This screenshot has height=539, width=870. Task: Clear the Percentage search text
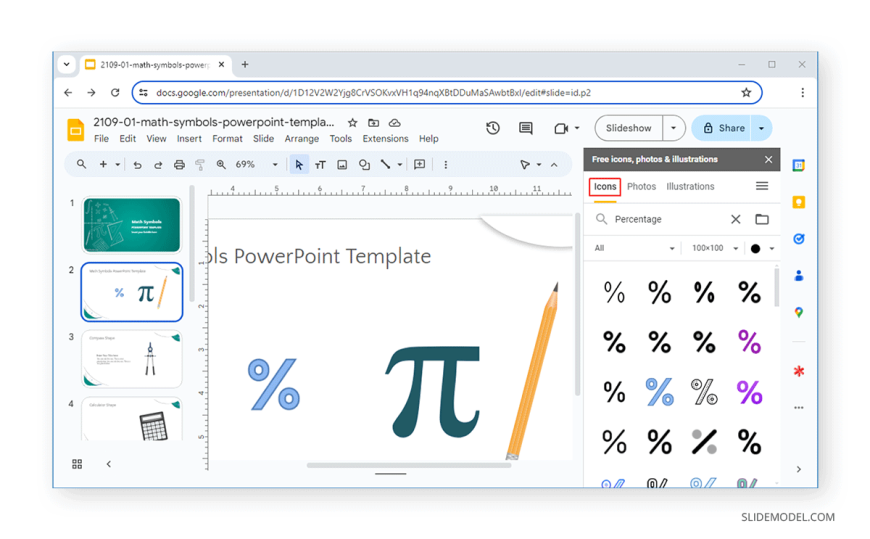coord(735,219)
